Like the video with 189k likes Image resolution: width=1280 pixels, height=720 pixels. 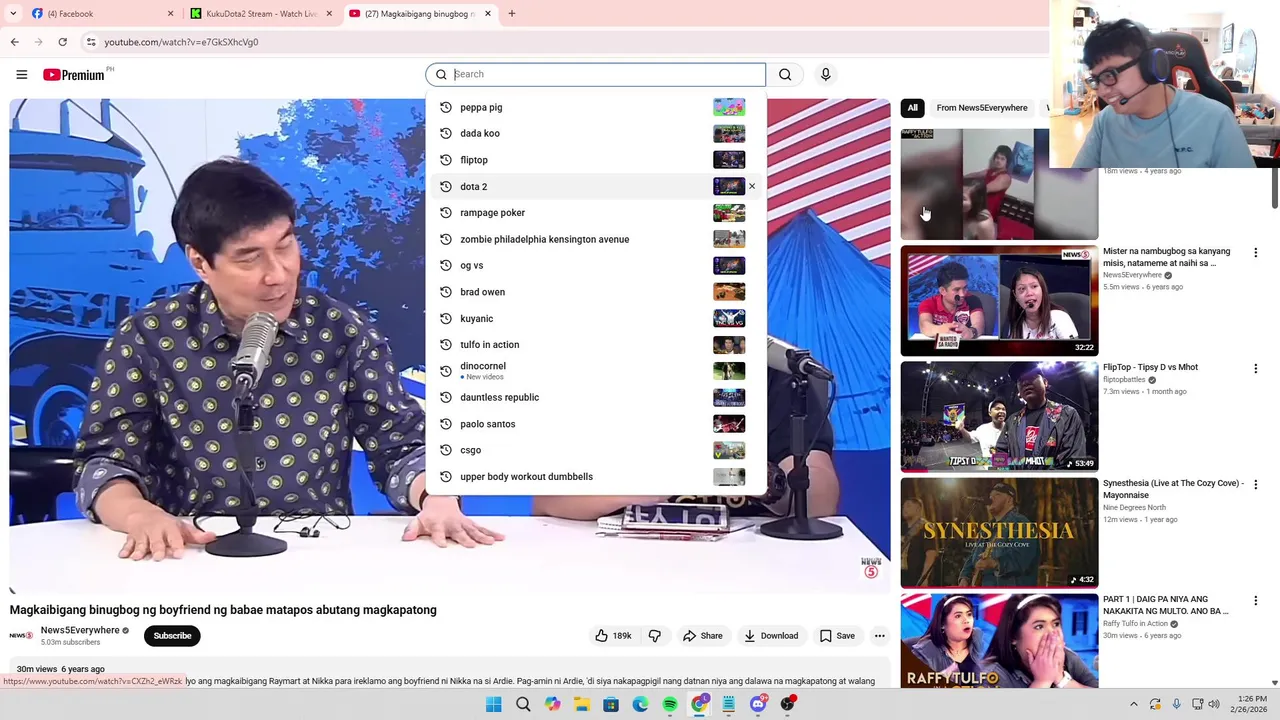[x=613, y=635]
